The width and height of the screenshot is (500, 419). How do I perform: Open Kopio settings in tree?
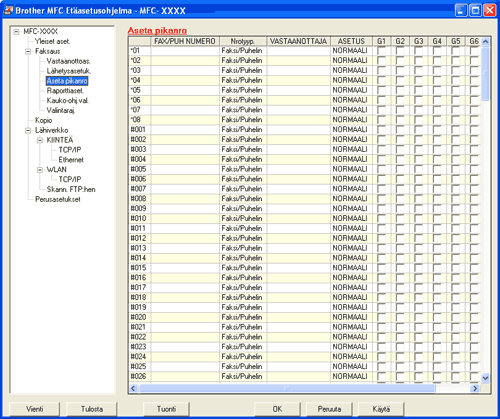coord(44,120)
